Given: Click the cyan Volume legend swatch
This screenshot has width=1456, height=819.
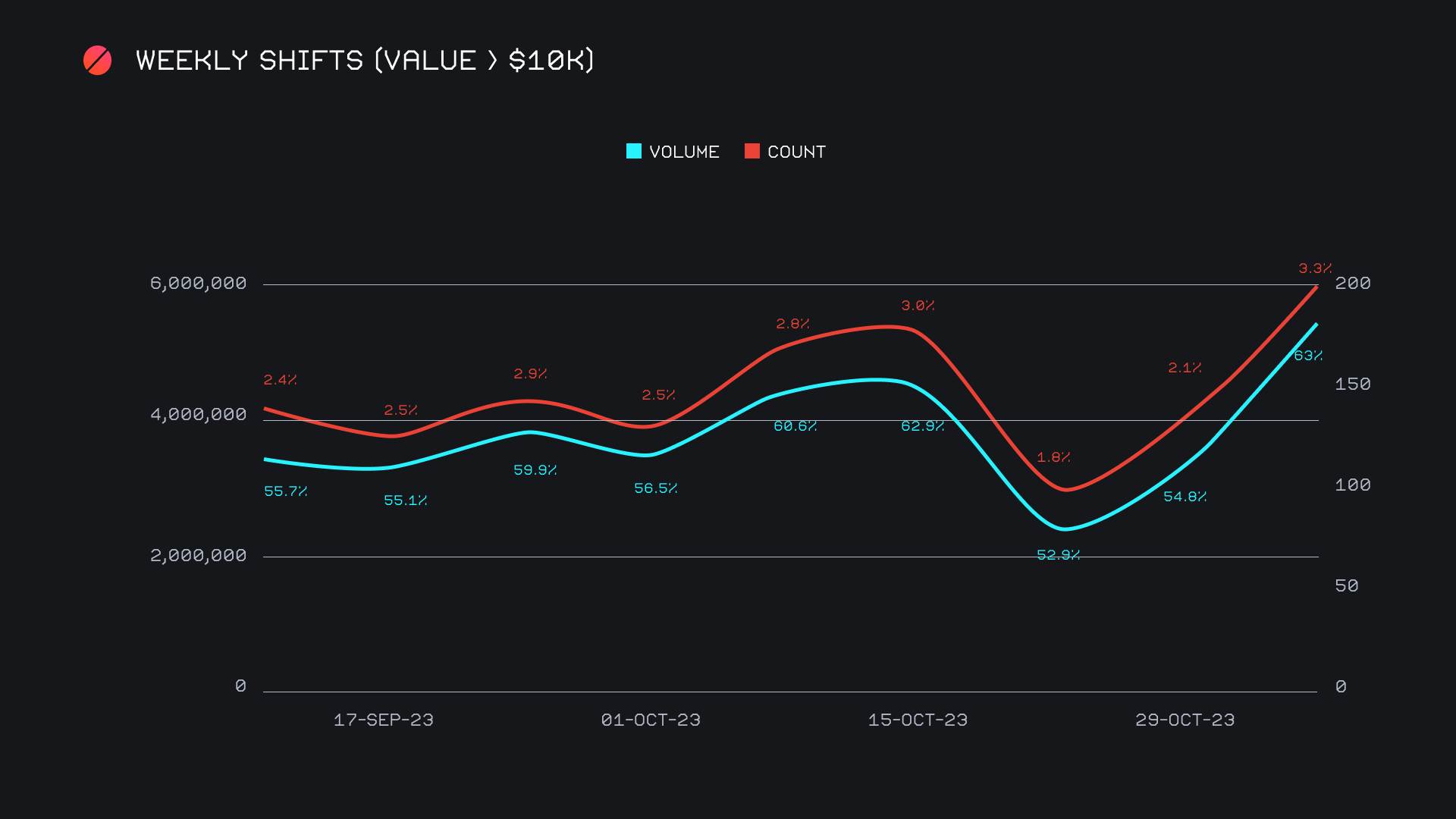Looking at the screenshot, I should tap(634, 152).
